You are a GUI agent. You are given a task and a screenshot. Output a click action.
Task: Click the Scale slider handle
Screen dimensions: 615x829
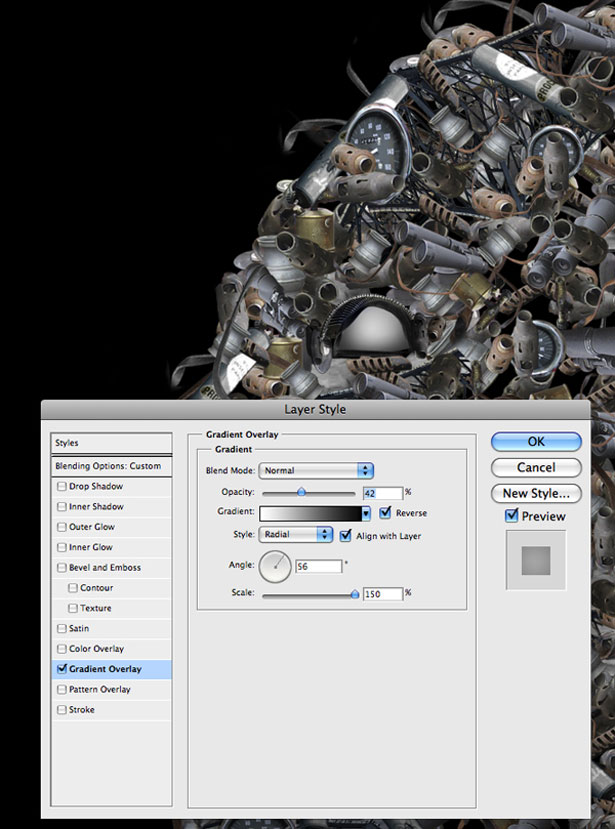(x=355, y=594)
